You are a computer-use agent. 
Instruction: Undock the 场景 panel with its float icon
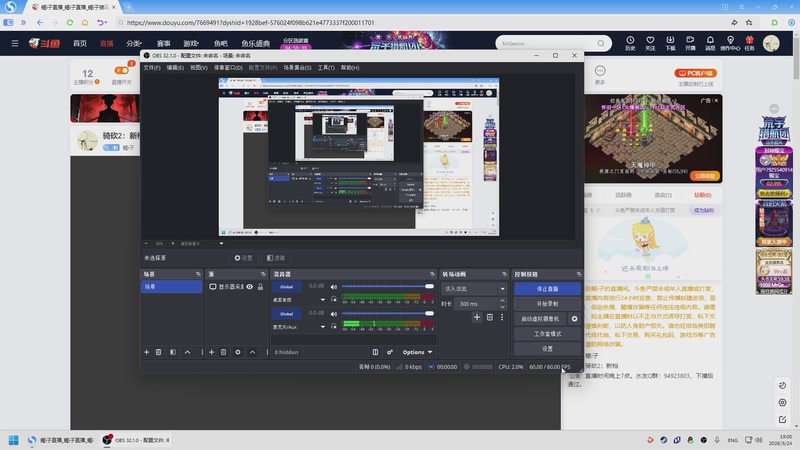198,274
